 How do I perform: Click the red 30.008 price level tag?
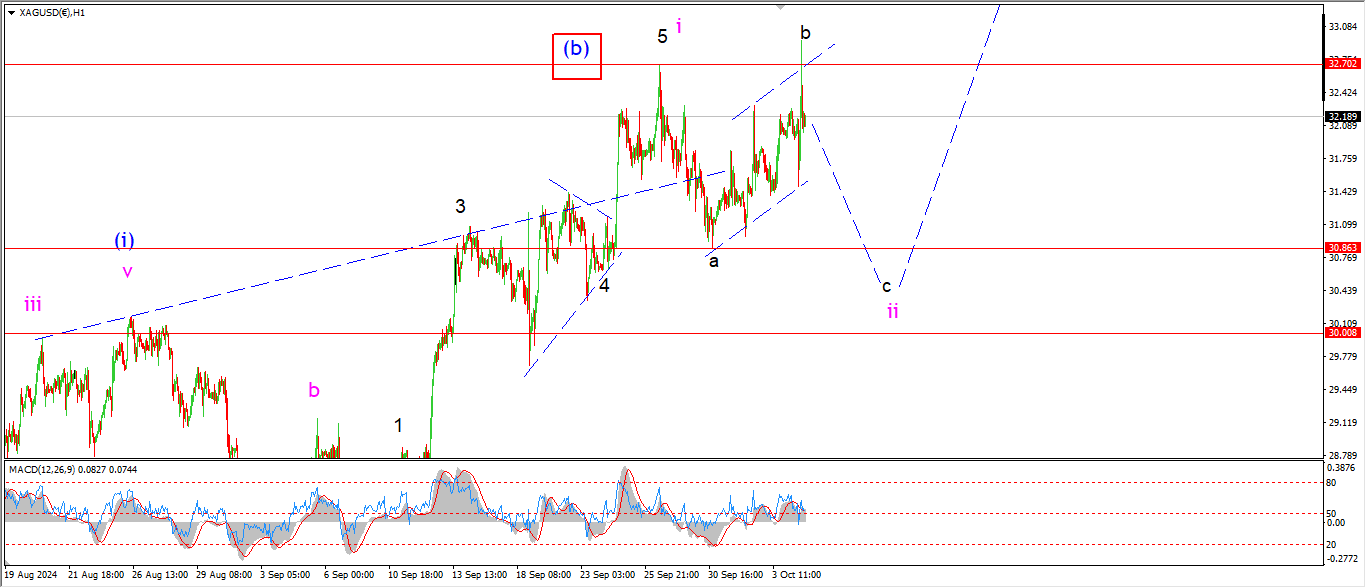pos(1341,332)
